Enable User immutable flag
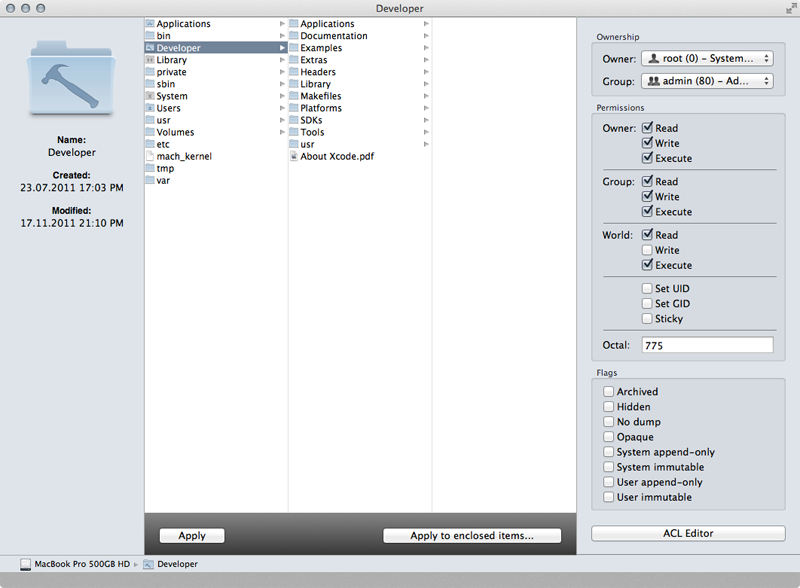 608,497
